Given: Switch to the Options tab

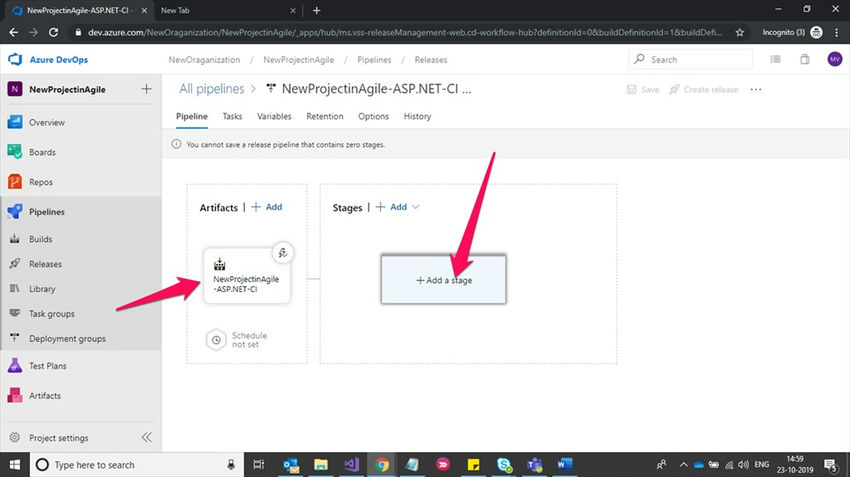Looking at the screenshot, I should (x=373, y=116).
